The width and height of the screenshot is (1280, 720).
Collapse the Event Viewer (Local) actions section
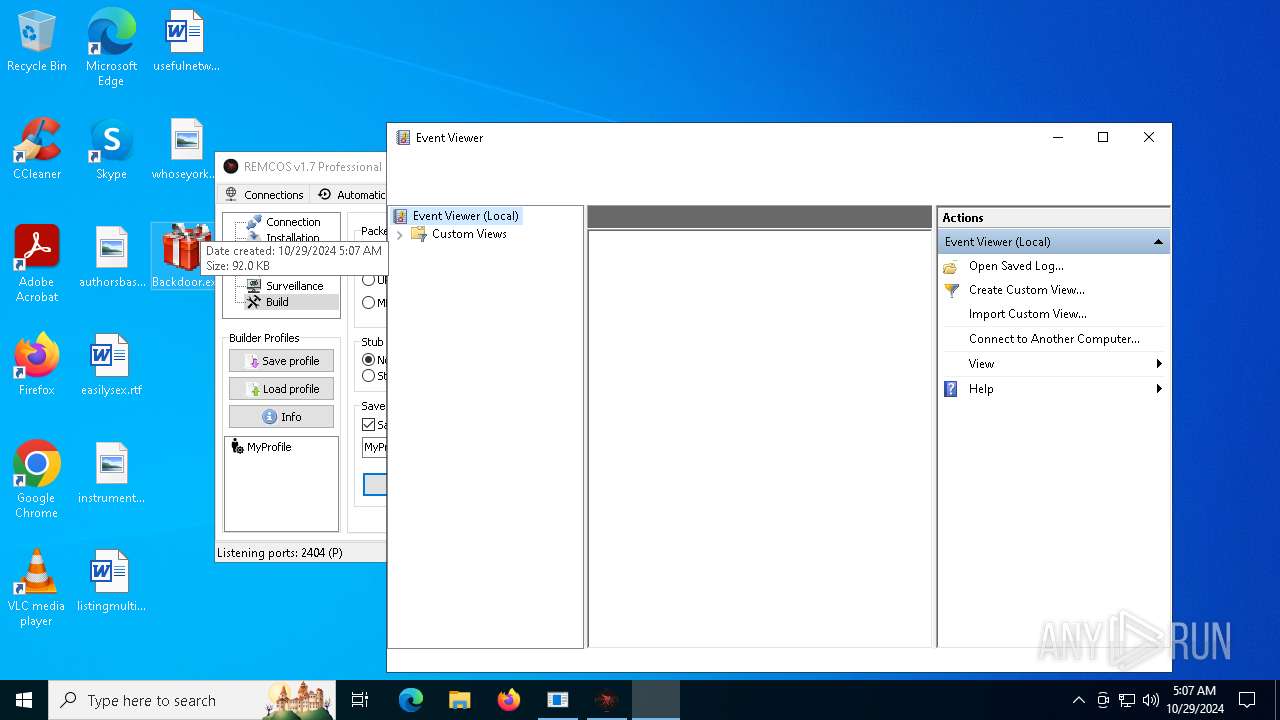pos(1158,242)
